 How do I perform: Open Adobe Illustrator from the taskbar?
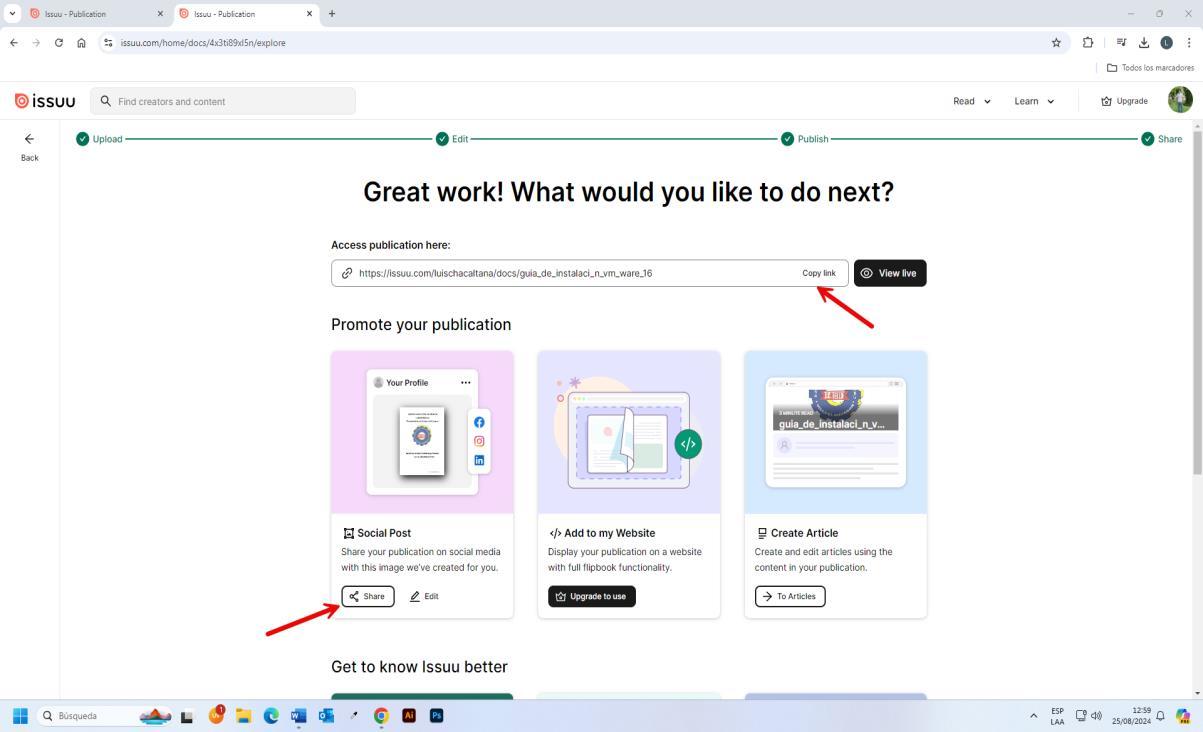(x=408, y=716)
